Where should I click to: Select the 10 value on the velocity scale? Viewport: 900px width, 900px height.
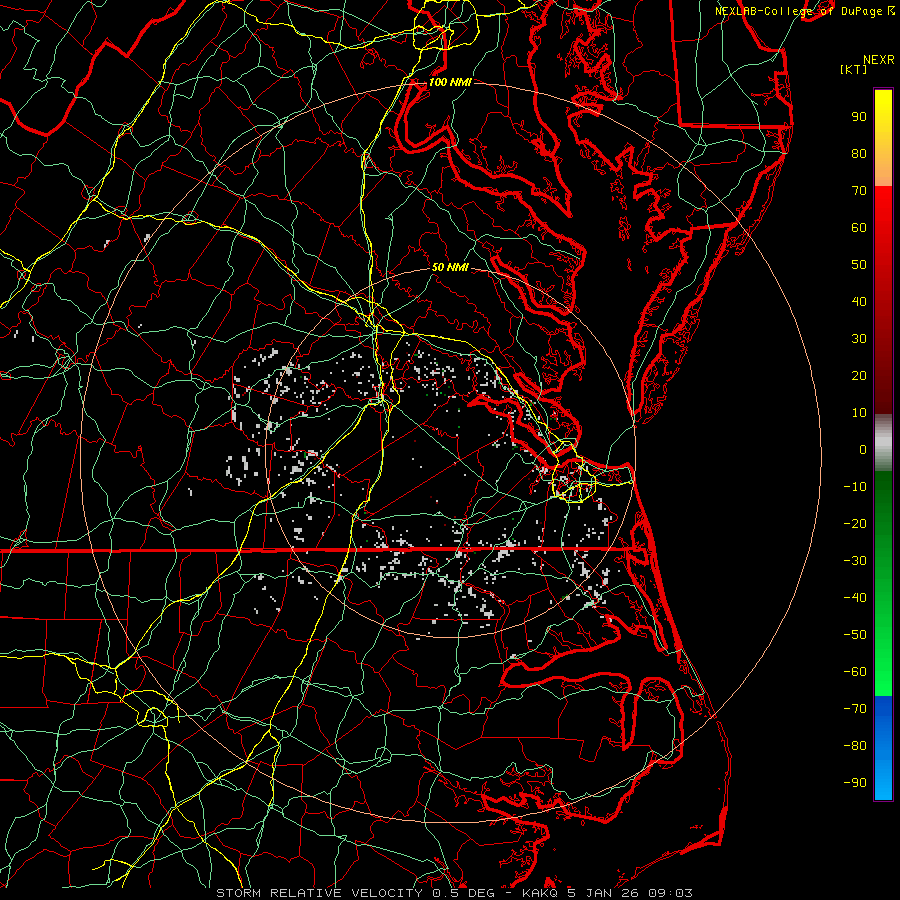859,413
